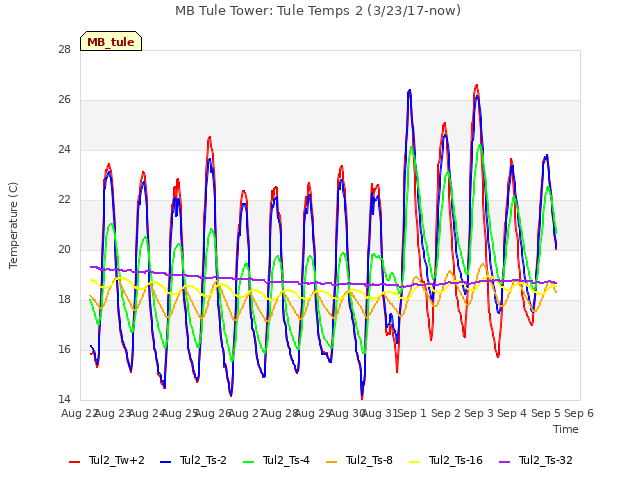Click the Temperature (C) axis label

(x=13, y=225)
